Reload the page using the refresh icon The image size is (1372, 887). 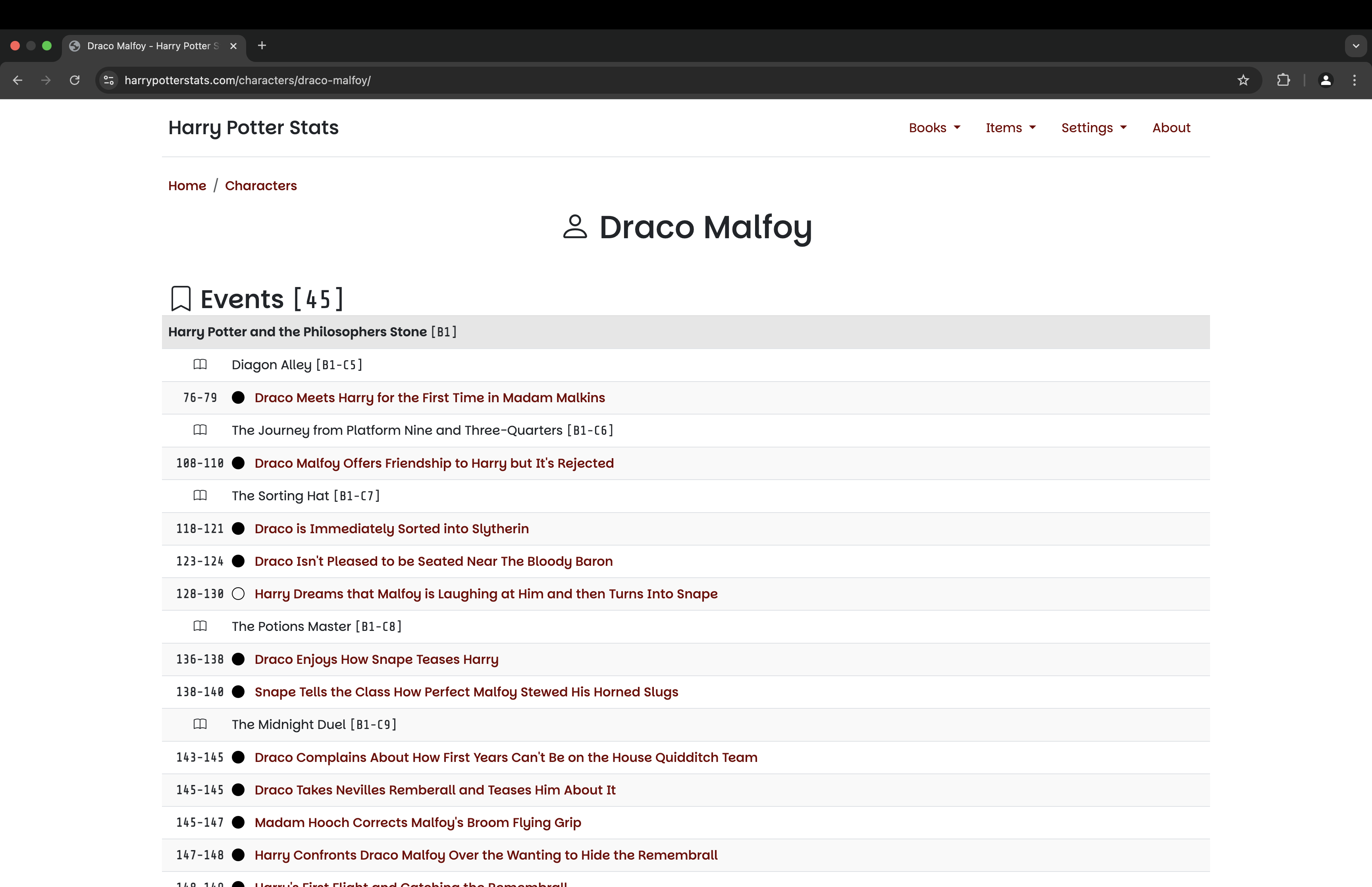(75, 80)
